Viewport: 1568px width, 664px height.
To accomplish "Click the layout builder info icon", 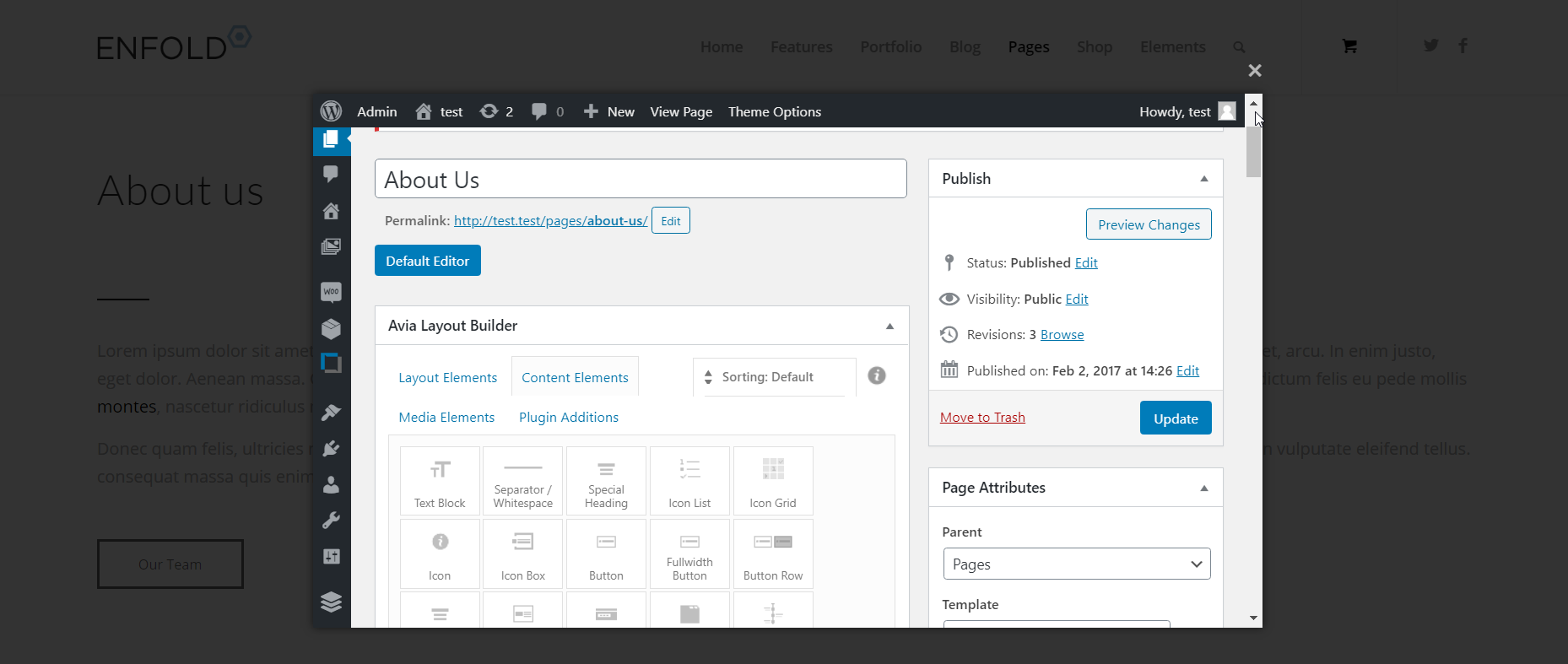I will 877,375.
